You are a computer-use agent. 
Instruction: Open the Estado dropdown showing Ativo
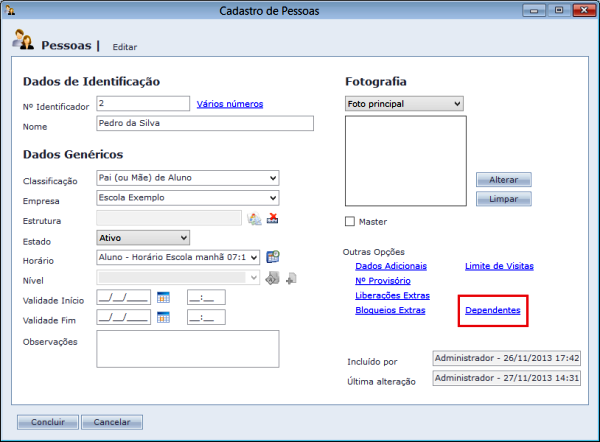pos(143,237)
